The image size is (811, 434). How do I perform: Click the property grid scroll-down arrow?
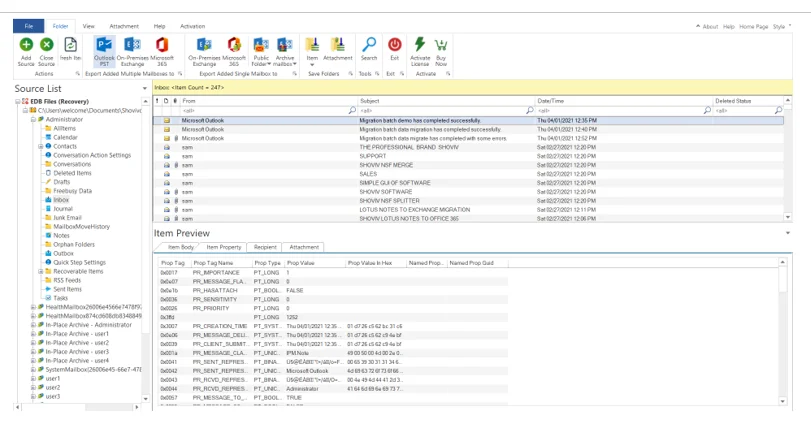coord(783,401)
